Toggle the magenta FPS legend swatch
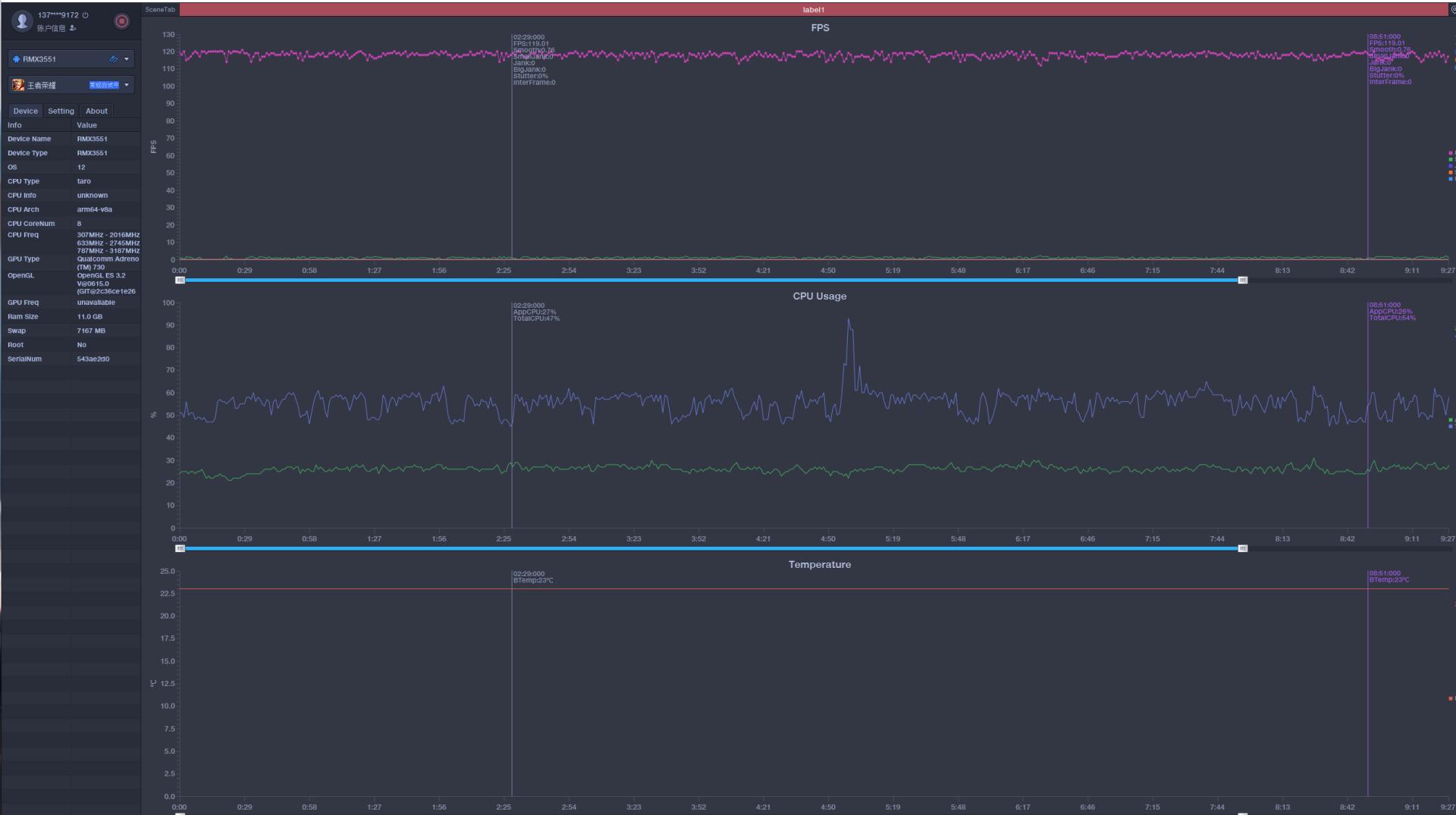The width and height of the screenshot is (1456, 815). tap(1451, 153)
